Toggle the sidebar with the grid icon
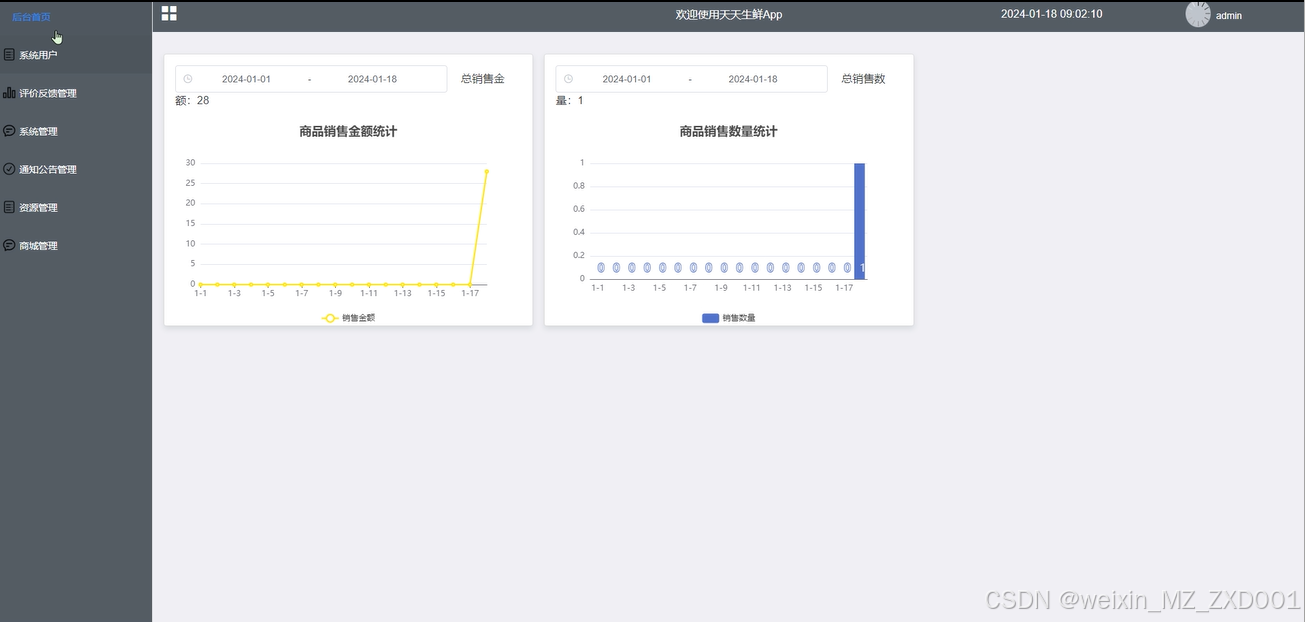This screenshot has width=1305, height=622. pos(169,13)
